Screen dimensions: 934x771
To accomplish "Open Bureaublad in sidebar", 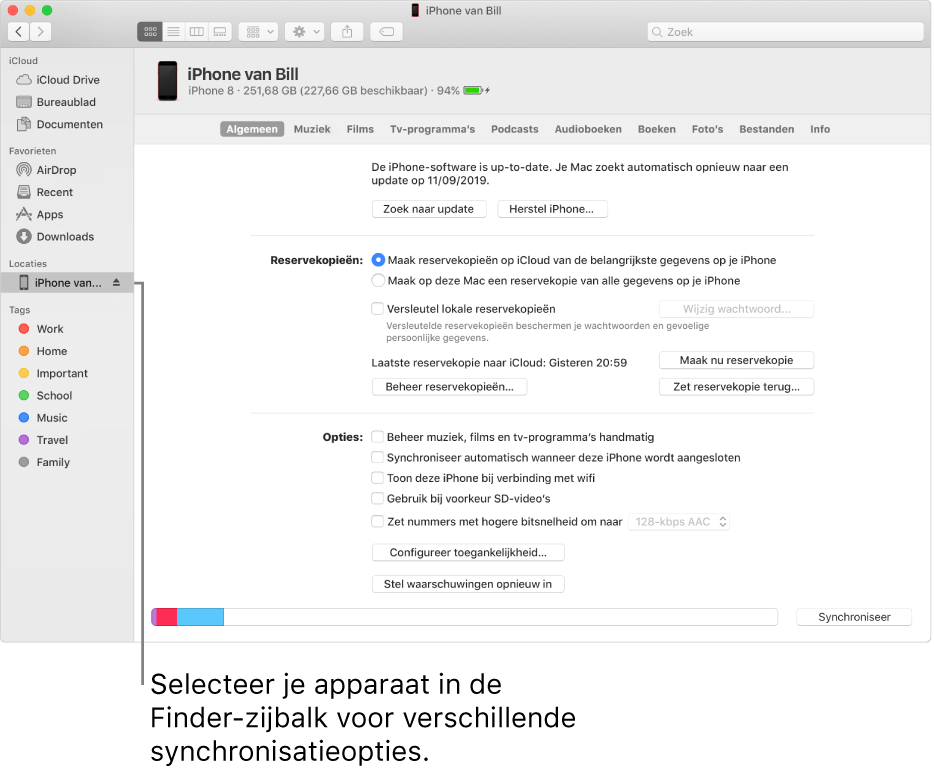I will (x=56, y=102).
